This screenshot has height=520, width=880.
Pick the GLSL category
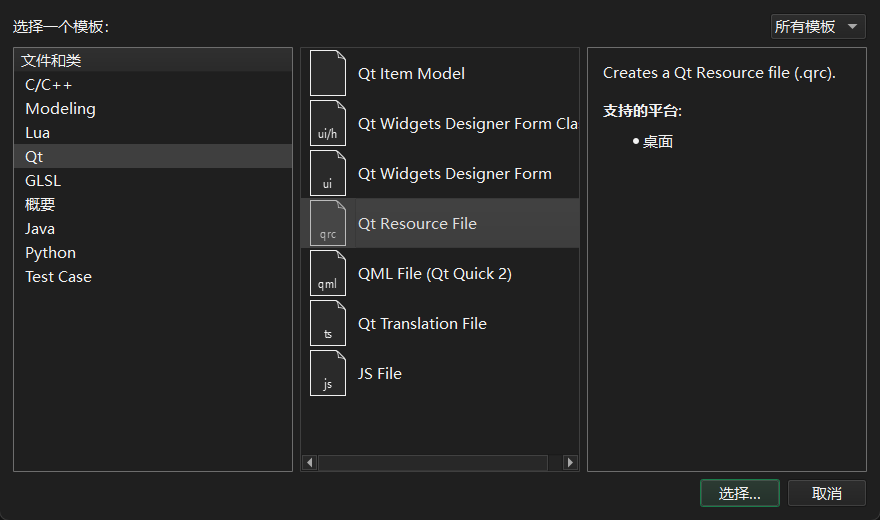click(x=153, y=181)
